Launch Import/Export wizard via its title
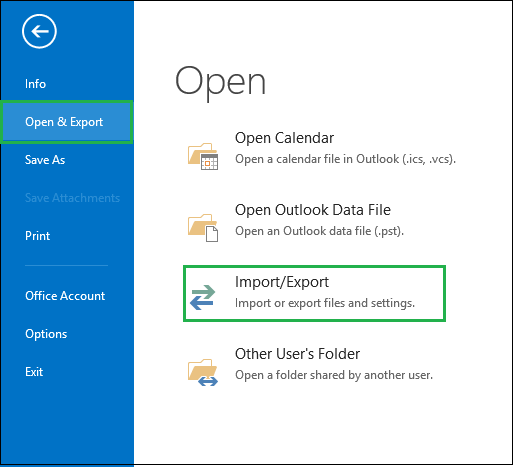The height and width of the screenshot is (467, 514). [282, 282]
